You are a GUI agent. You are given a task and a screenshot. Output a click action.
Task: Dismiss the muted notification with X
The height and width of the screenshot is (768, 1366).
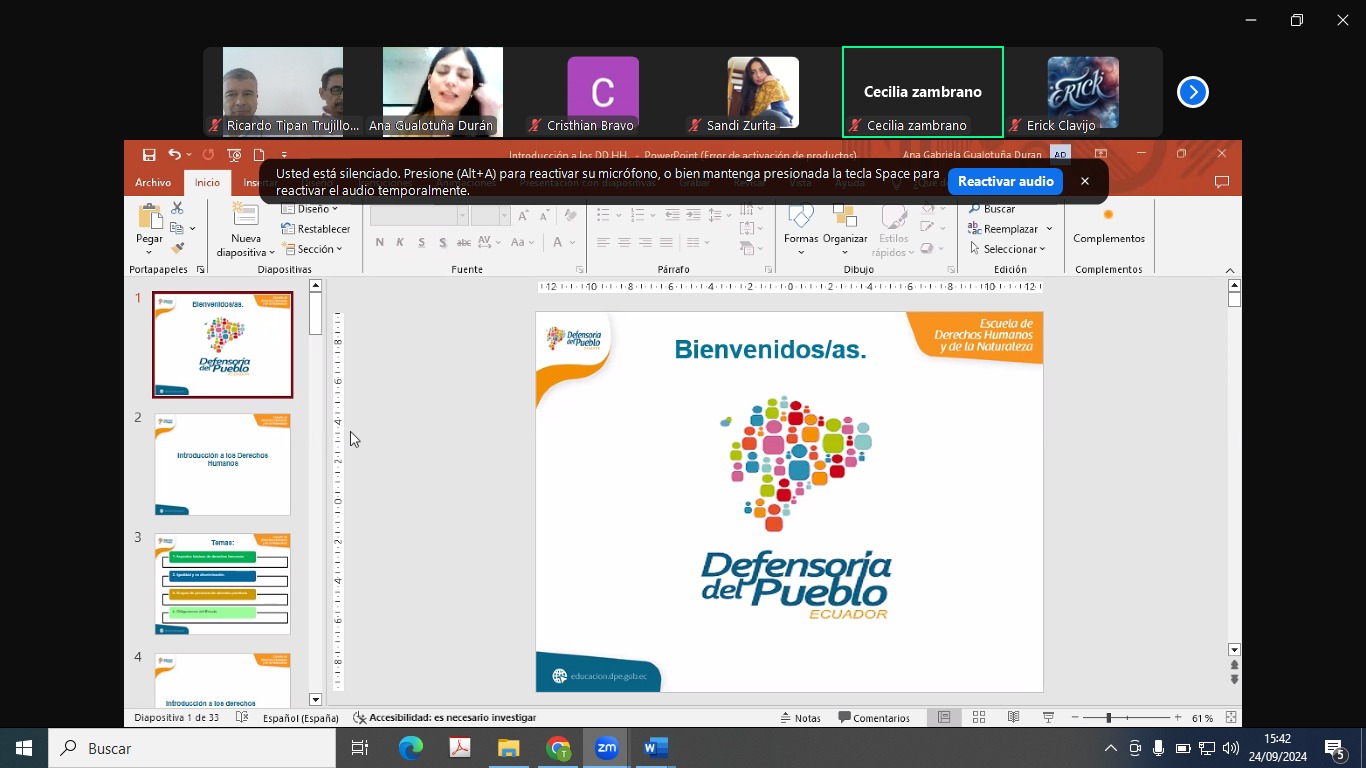pyautogui.click(x=1084, y=181)
